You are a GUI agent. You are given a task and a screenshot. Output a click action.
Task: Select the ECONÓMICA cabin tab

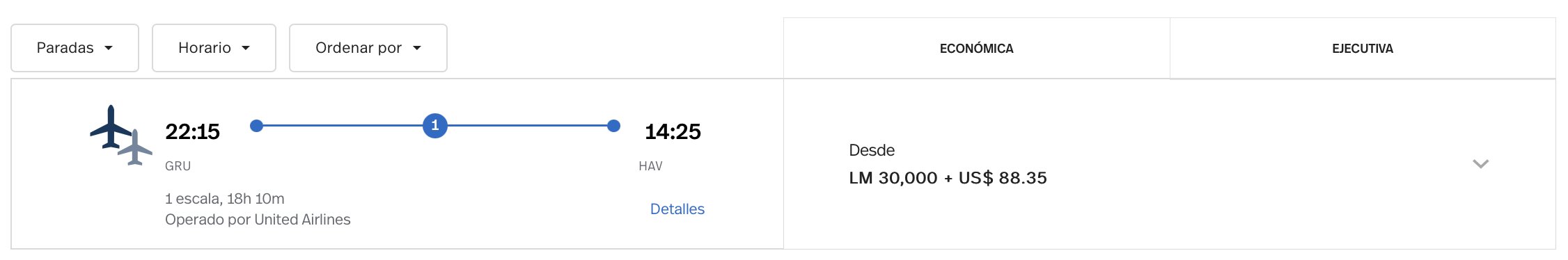tap(976, 48)
